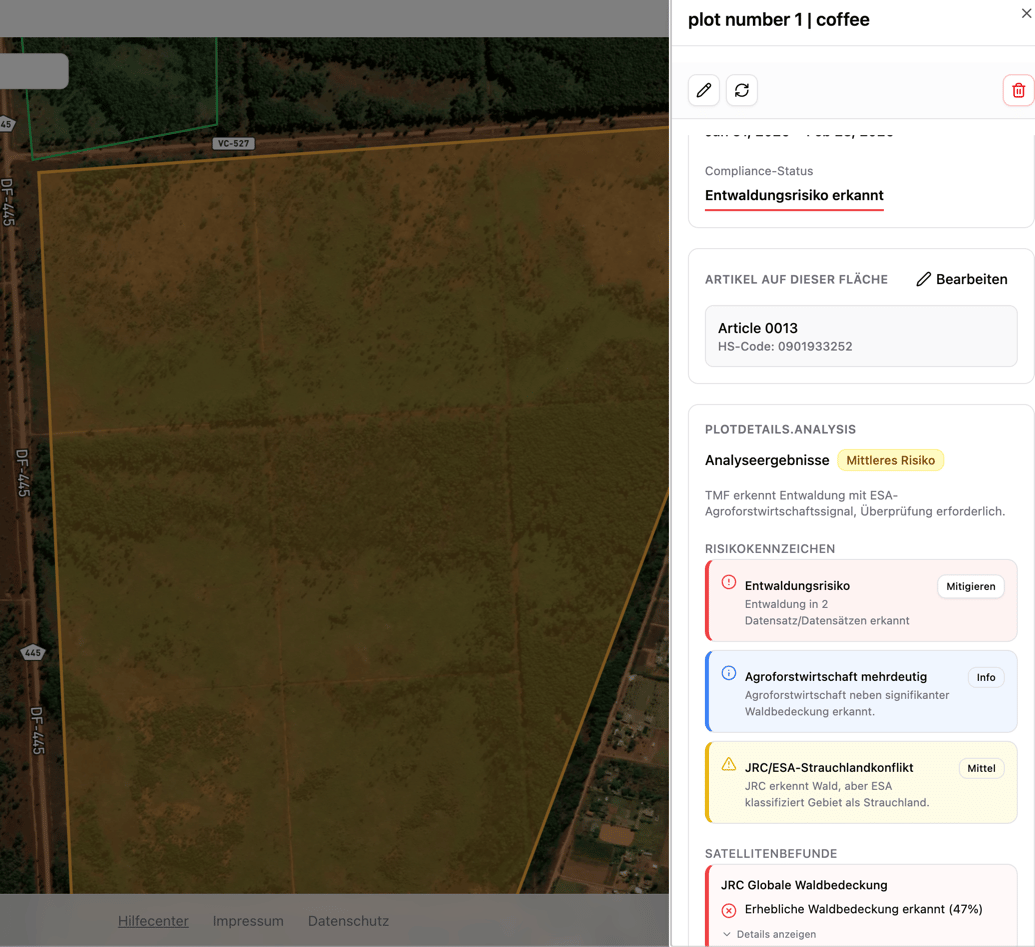Click the blue info circle icon
This screenshot has width=1035, height=947.
pyautogui.click(x=729, y=673)
